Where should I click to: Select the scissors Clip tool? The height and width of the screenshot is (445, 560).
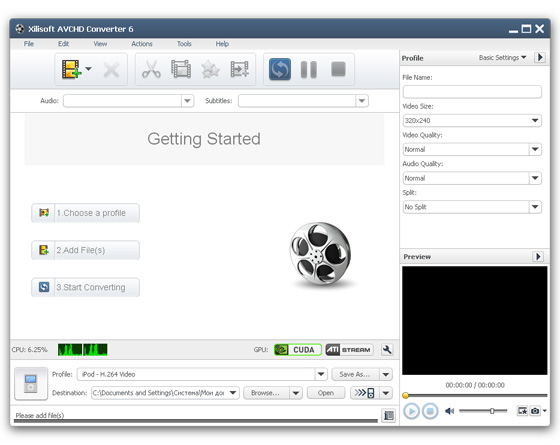(x=151, y=69)
